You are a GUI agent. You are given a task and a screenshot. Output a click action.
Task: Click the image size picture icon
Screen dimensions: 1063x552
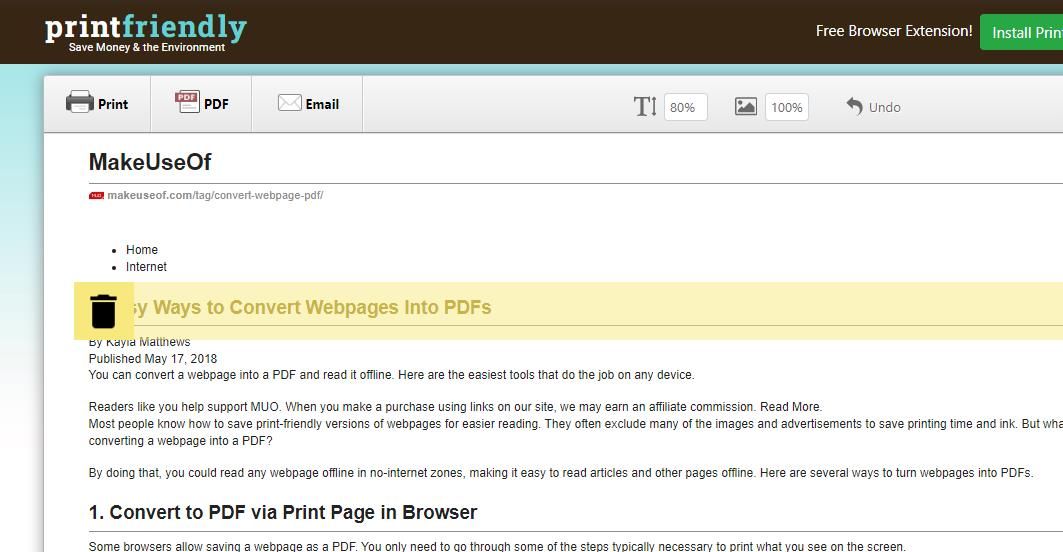tap(746, 106)
